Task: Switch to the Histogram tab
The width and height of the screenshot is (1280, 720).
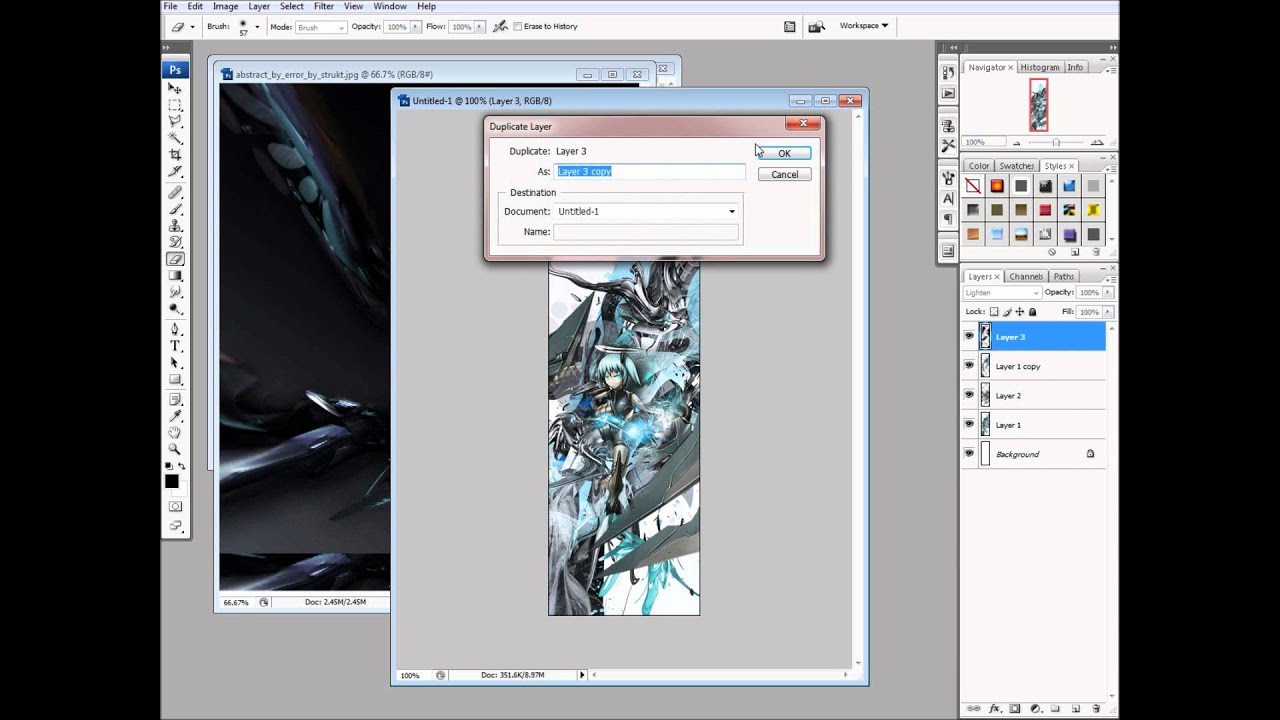Action: (x=1040, y=67)
